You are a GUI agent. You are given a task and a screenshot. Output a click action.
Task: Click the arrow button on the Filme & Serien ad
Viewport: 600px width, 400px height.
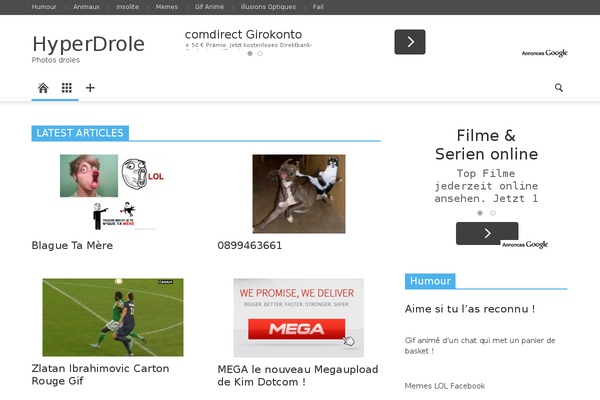coord(487,233)
